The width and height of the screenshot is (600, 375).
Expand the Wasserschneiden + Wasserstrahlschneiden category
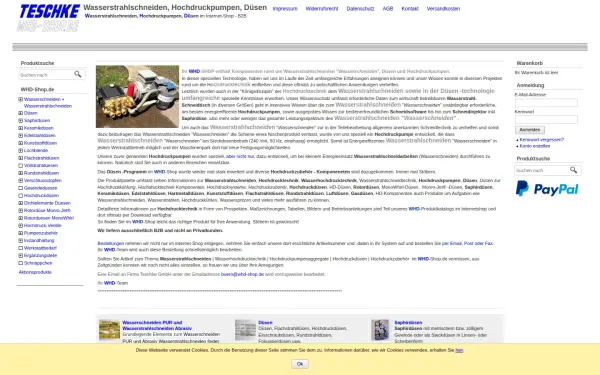(21, 99)
